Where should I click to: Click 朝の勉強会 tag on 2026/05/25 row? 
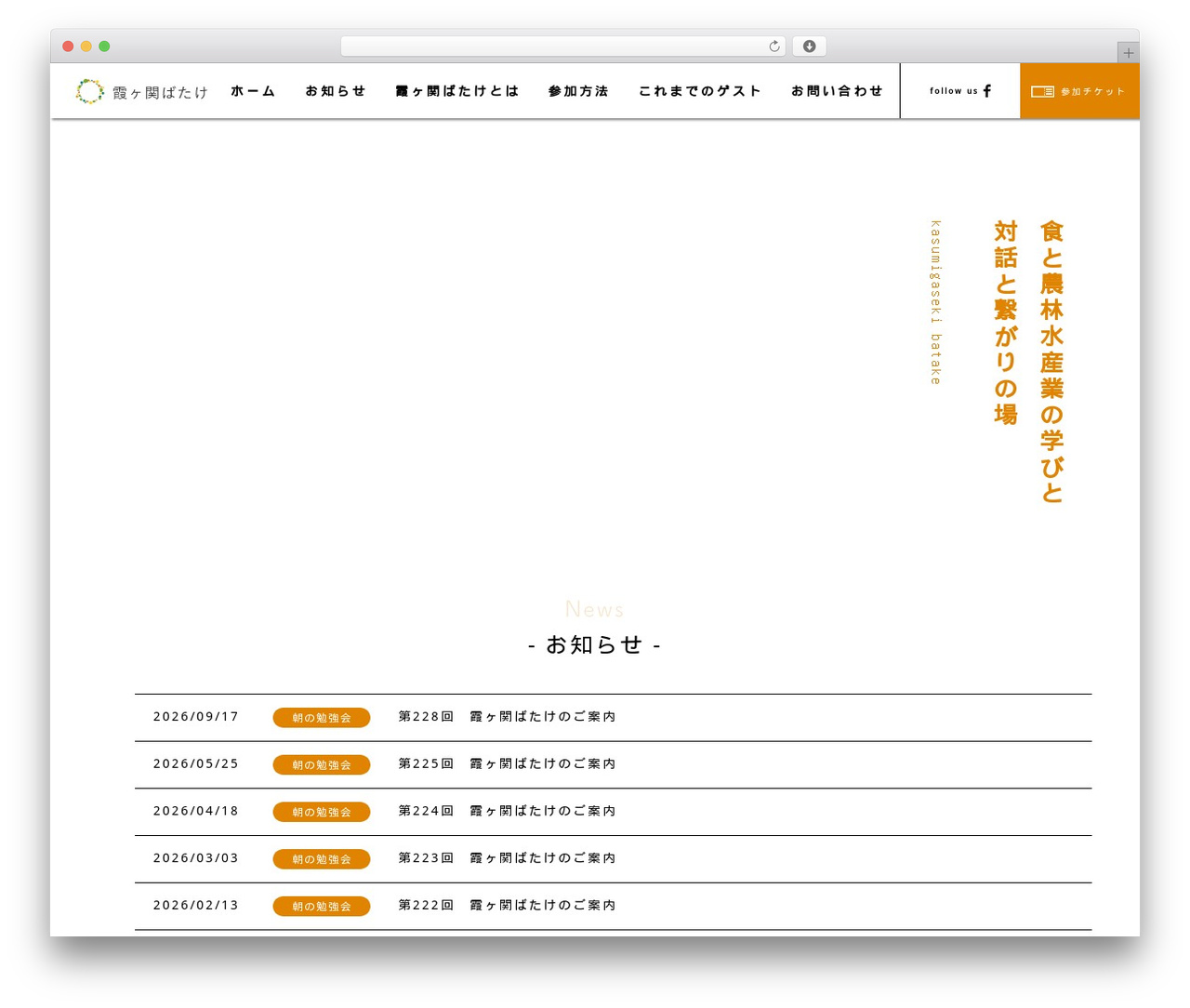[322, 765]
